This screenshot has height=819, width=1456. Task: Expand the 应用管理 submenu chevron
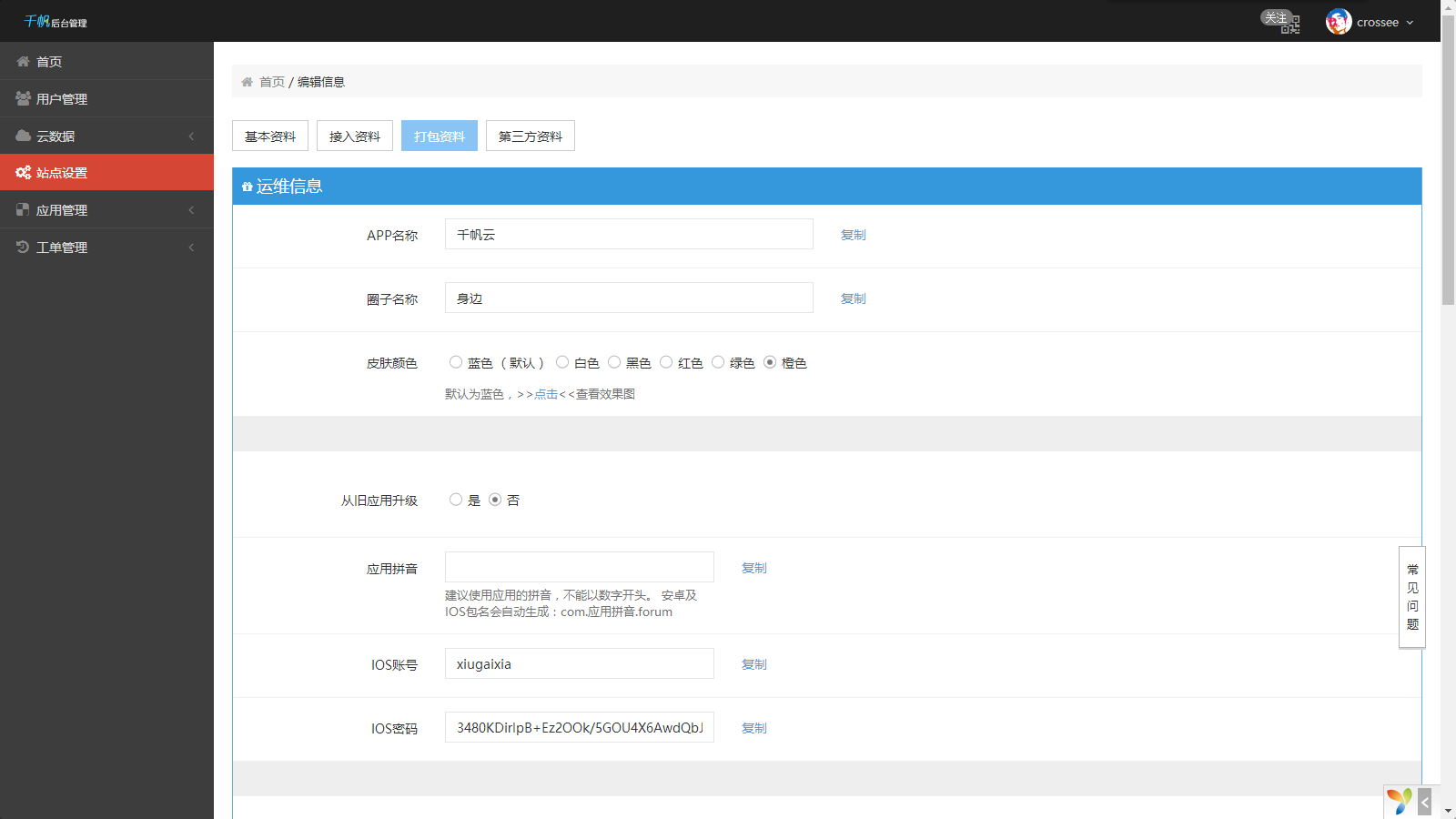click(191, 210)
